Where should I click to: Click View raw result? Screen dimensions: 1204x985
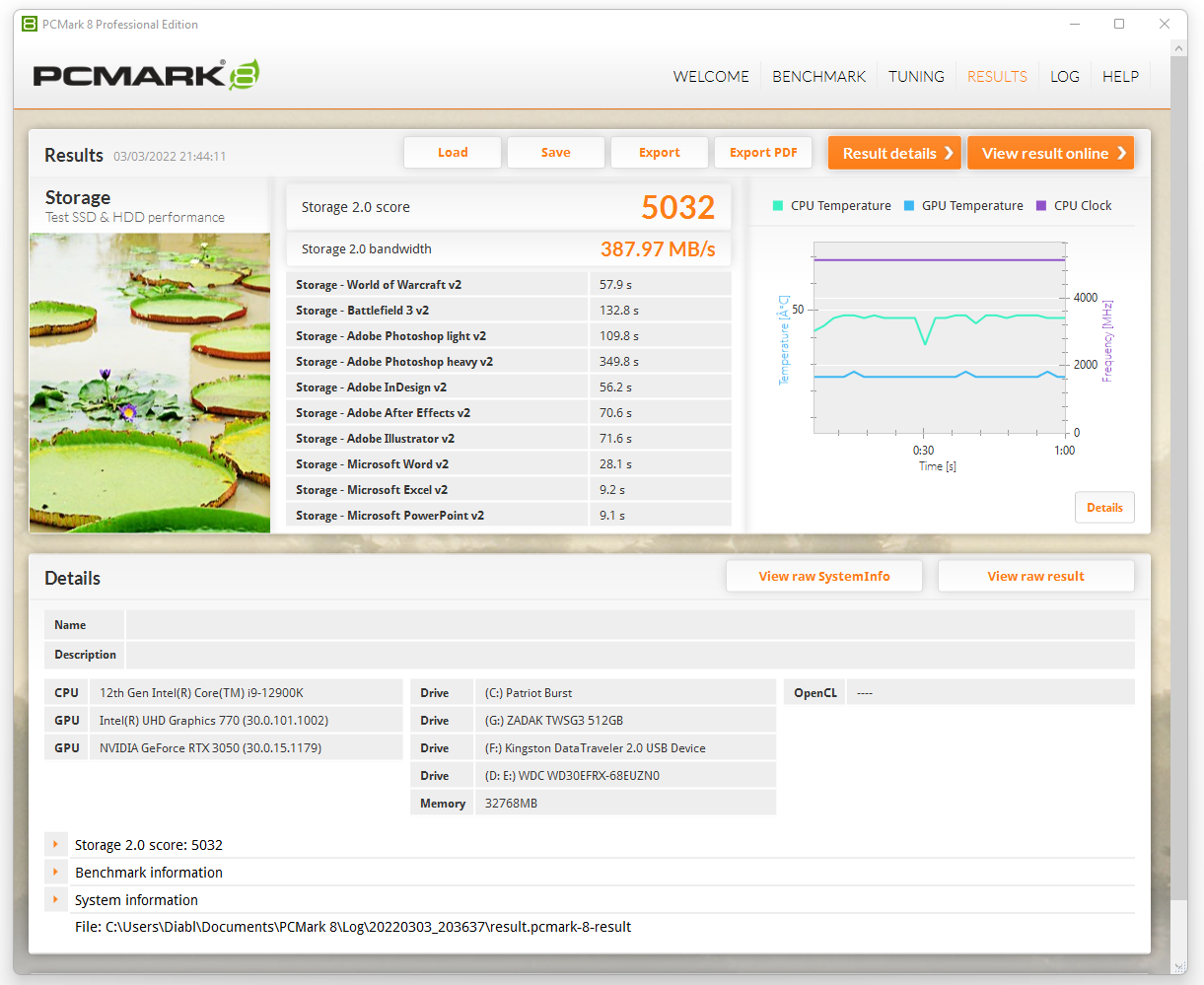point(1036,577)
